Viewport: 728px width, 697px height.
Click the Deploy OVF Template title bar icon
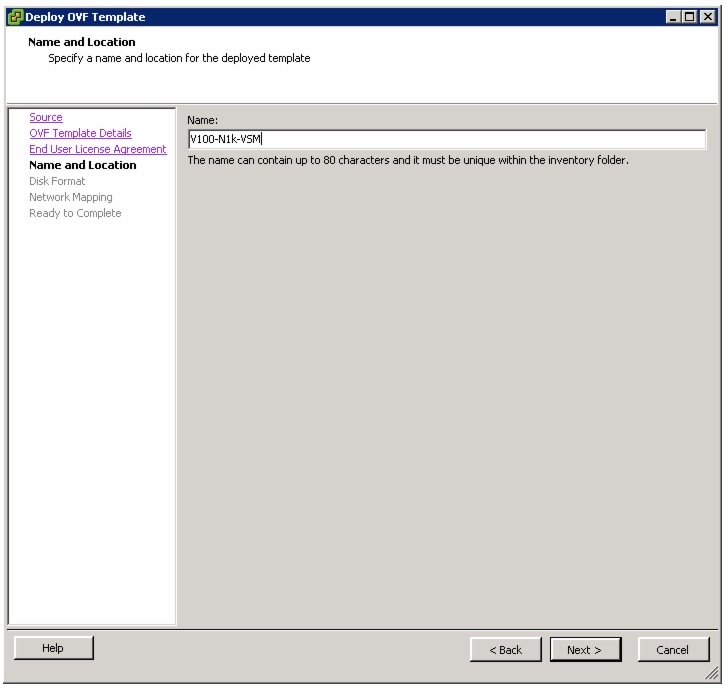point(15,17)
